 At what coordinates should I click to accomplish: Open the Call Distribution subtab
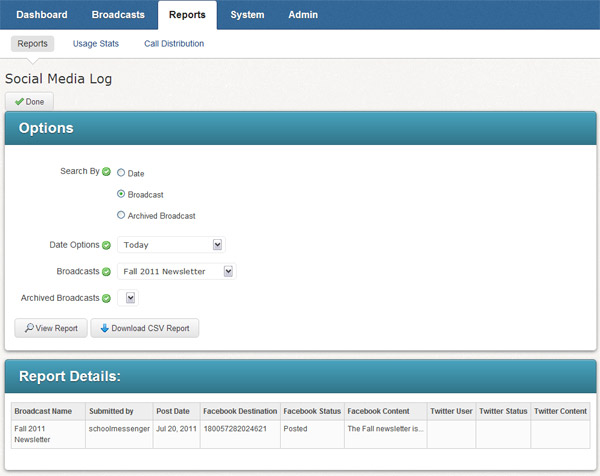pyautogui.click(x=174, y=44)
